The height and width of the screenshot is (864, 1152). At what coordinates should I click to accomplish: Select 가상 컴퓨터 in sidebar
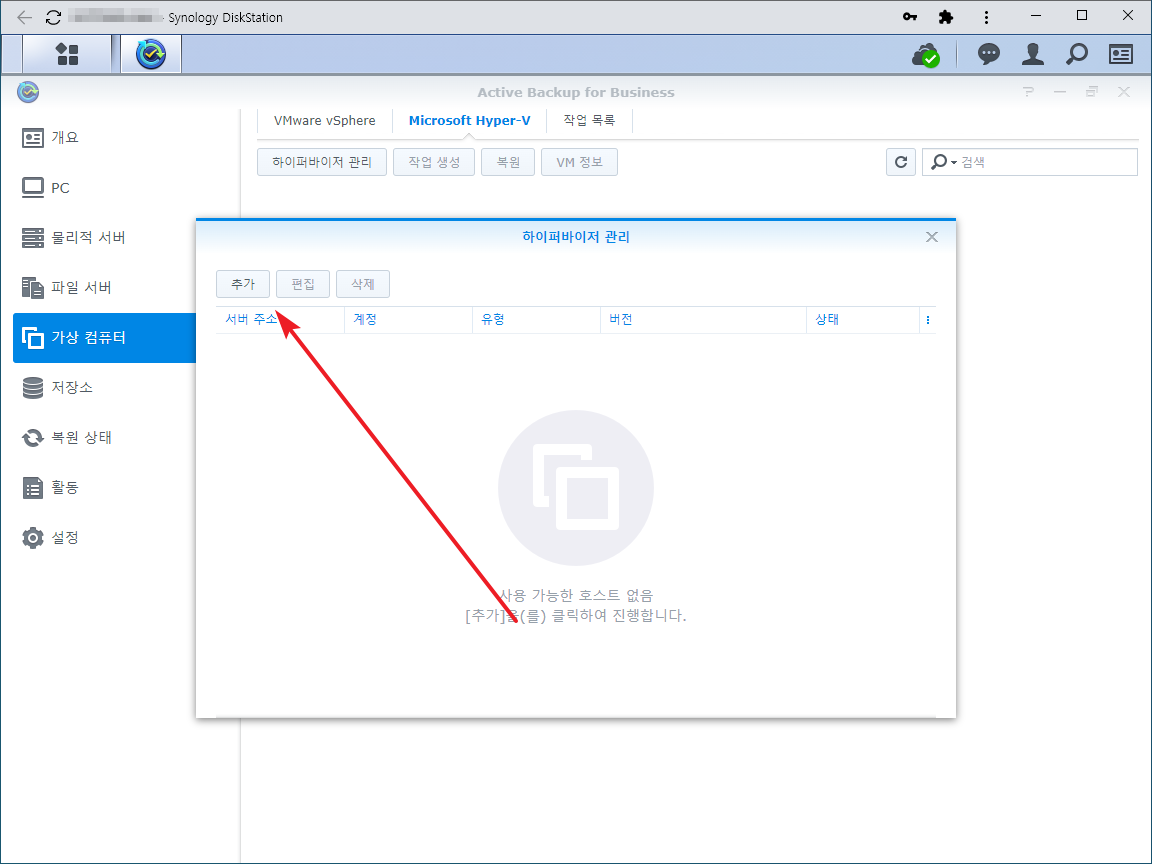(104, 337)
